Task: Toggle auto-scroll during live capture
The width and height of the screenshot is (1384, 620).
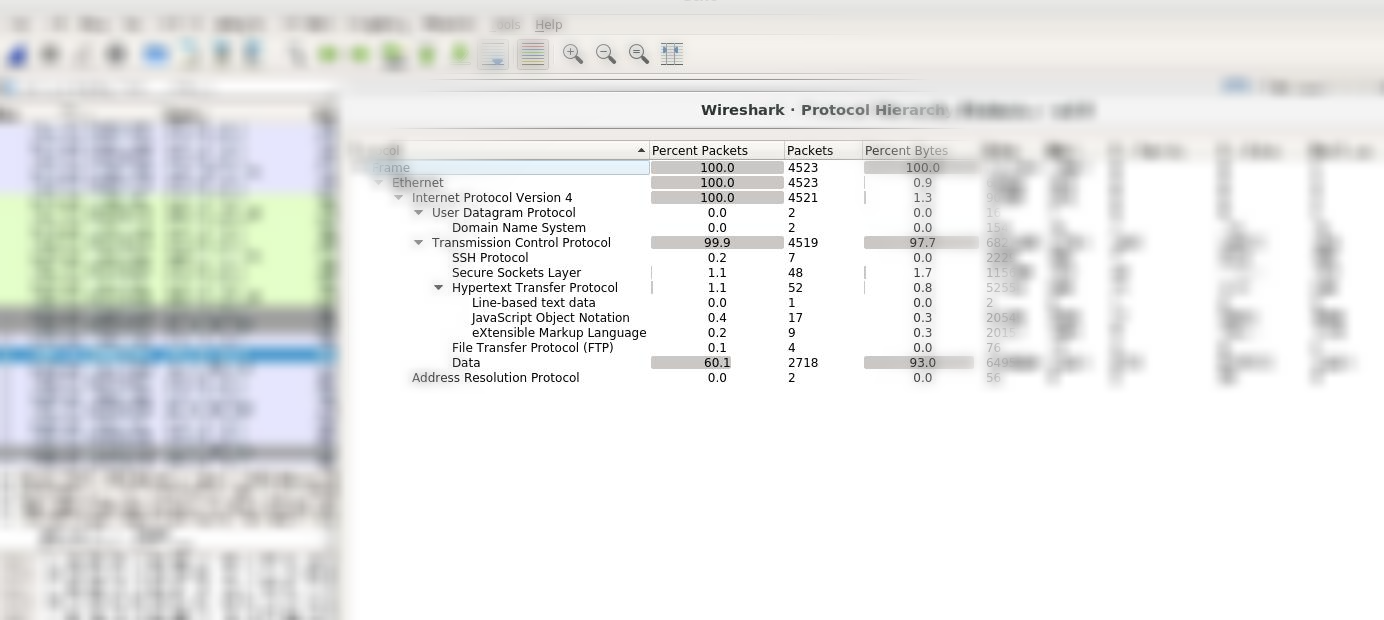Action: (x=493, y=54)
